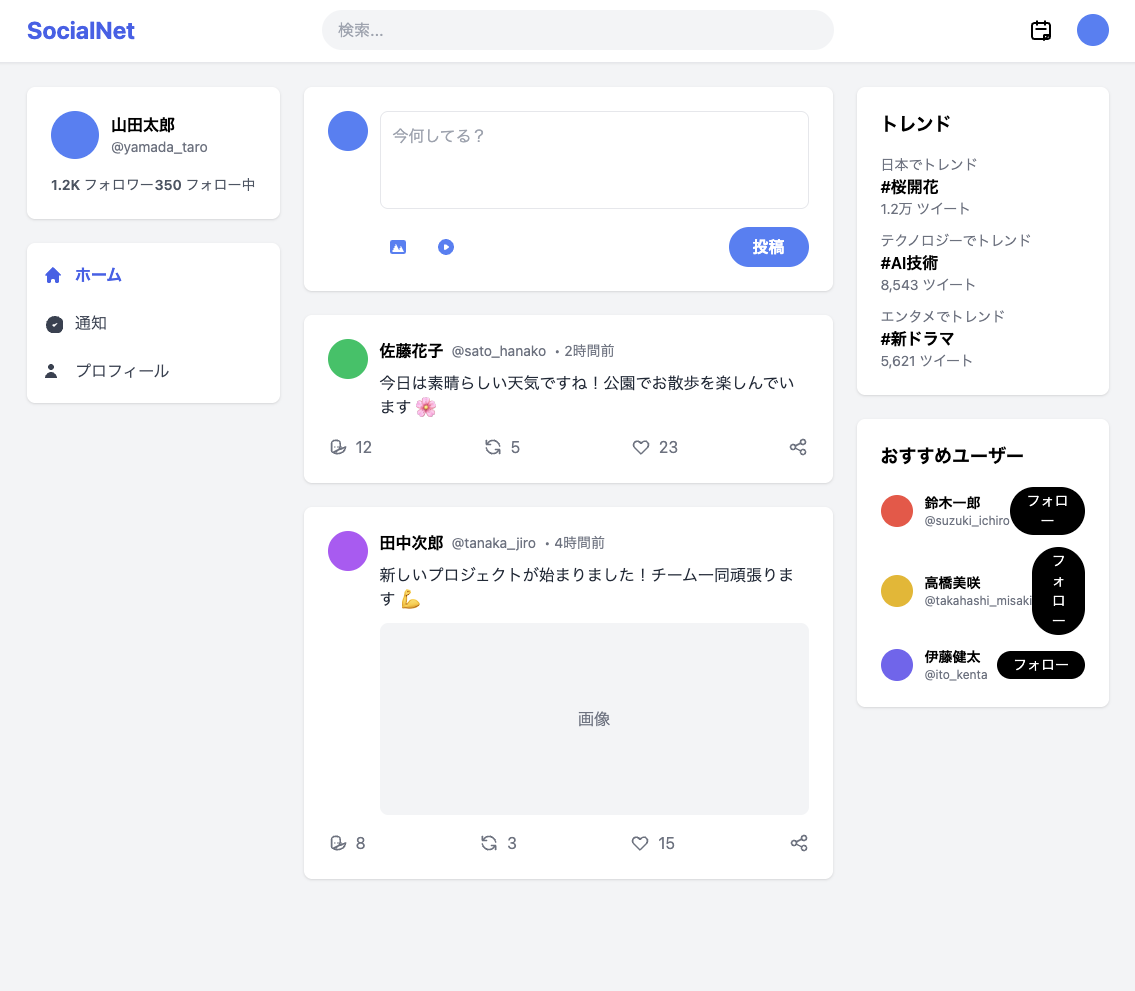Click the home icon beside ホーム
The width and height of the screenshot is (1135, 991).
tap(53, 275)
